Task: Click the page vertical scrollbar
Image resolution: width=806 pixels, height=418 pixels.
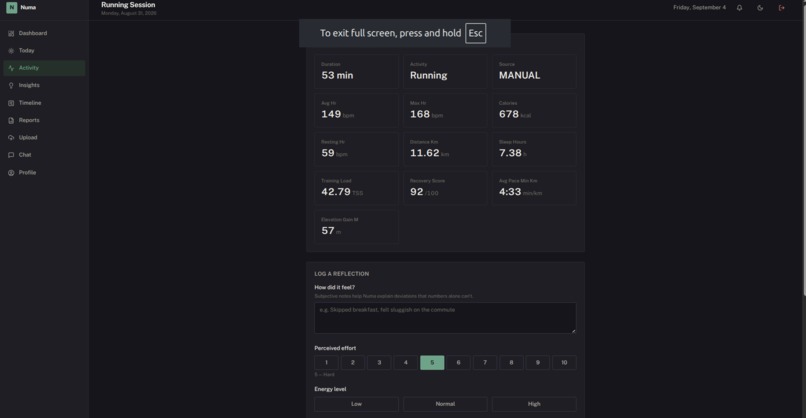Action: click(x=803, y=149)
